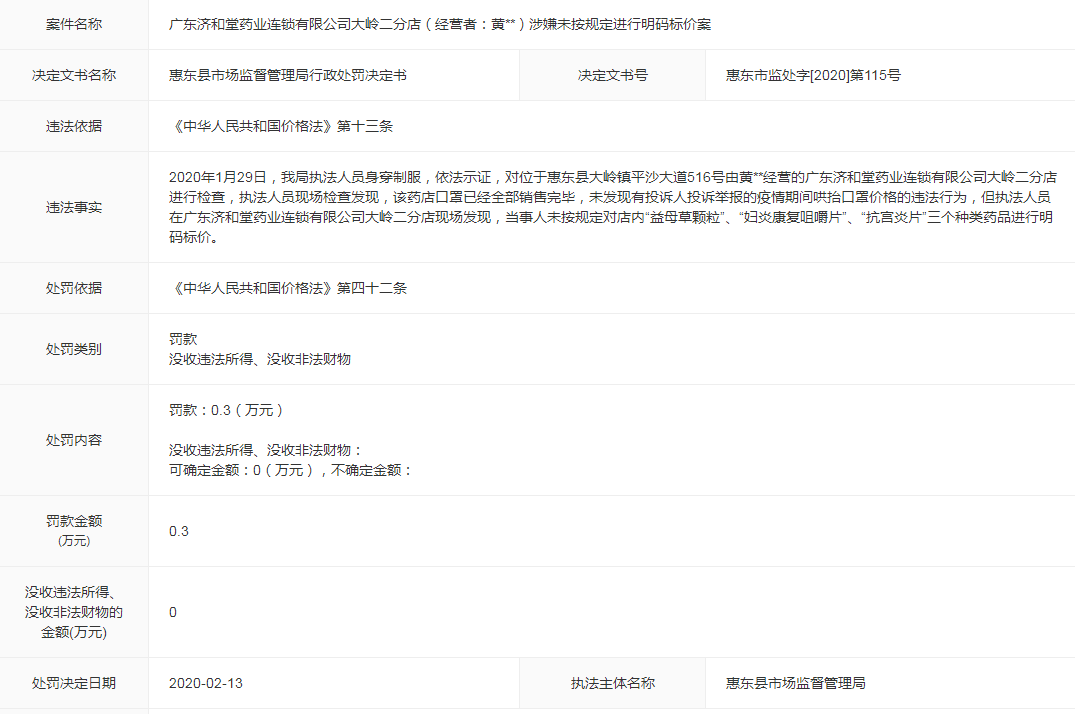Click the 案件名称 label cell
The height and width of the screenshot is (714, 1075).
point(74,25)
